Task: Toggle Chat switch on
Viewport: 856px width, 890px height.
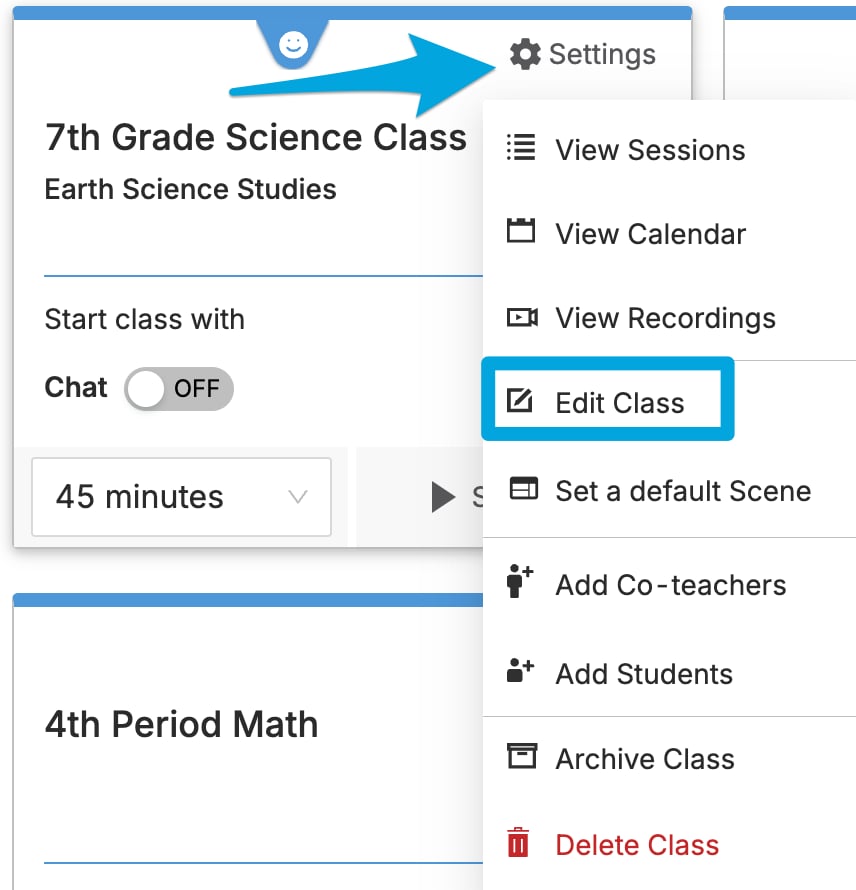Action: pyautogui.click(x=179, y=389)
